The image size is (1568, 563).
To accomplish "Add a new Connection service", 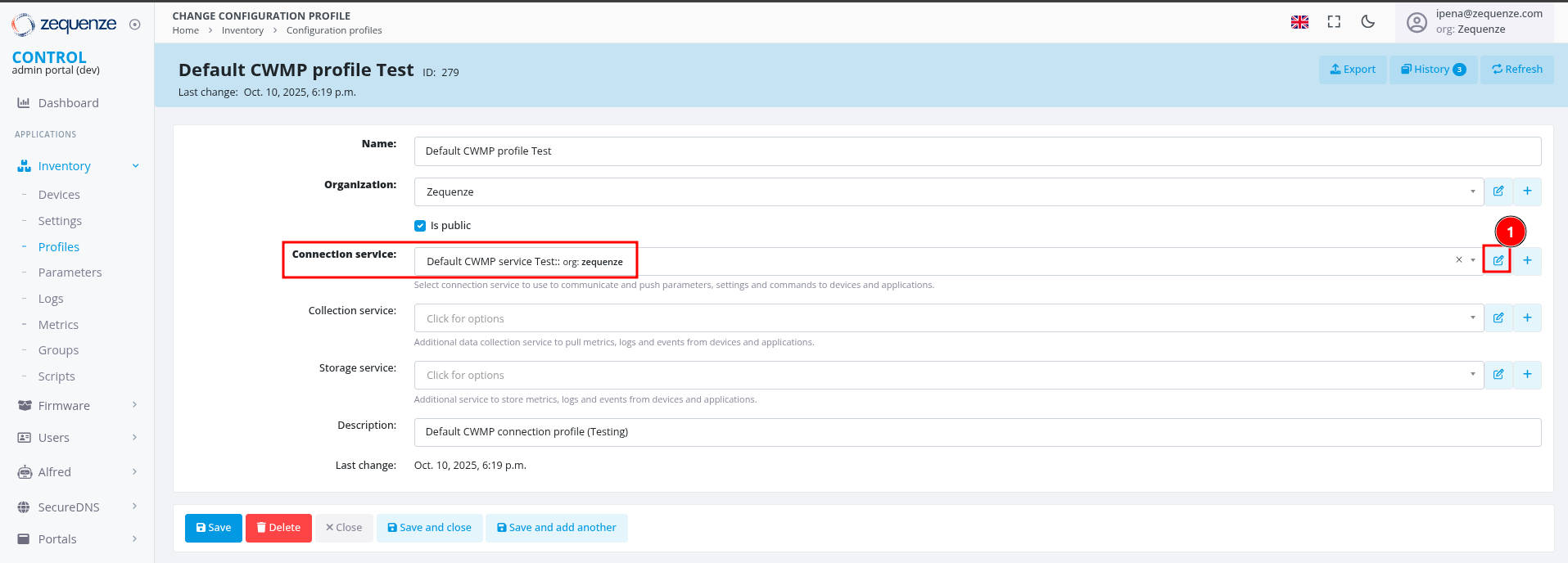I will (x=1527, y=261).
